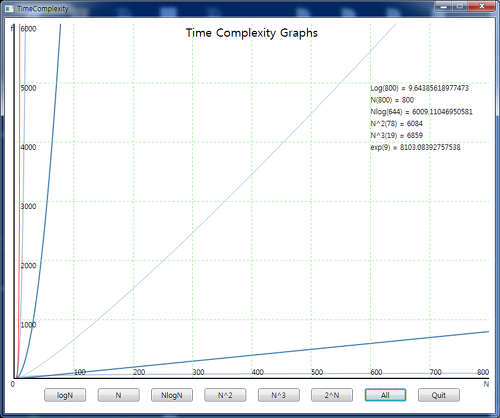Click the 5000 y-axis label
The image size is (500, 418).
(28, 88)
